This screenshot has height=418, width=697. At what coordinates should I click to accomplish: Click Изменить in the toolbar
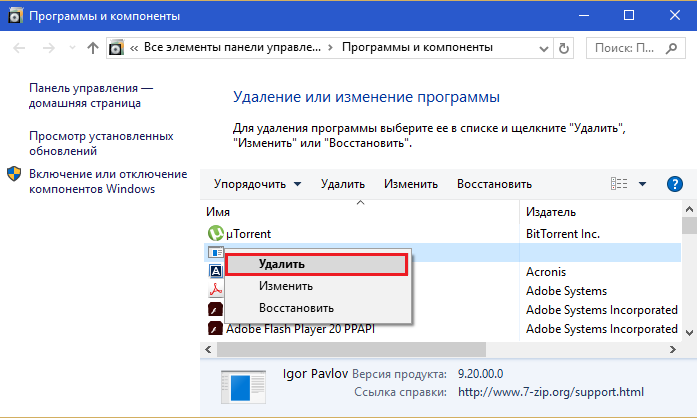(411, 184)
